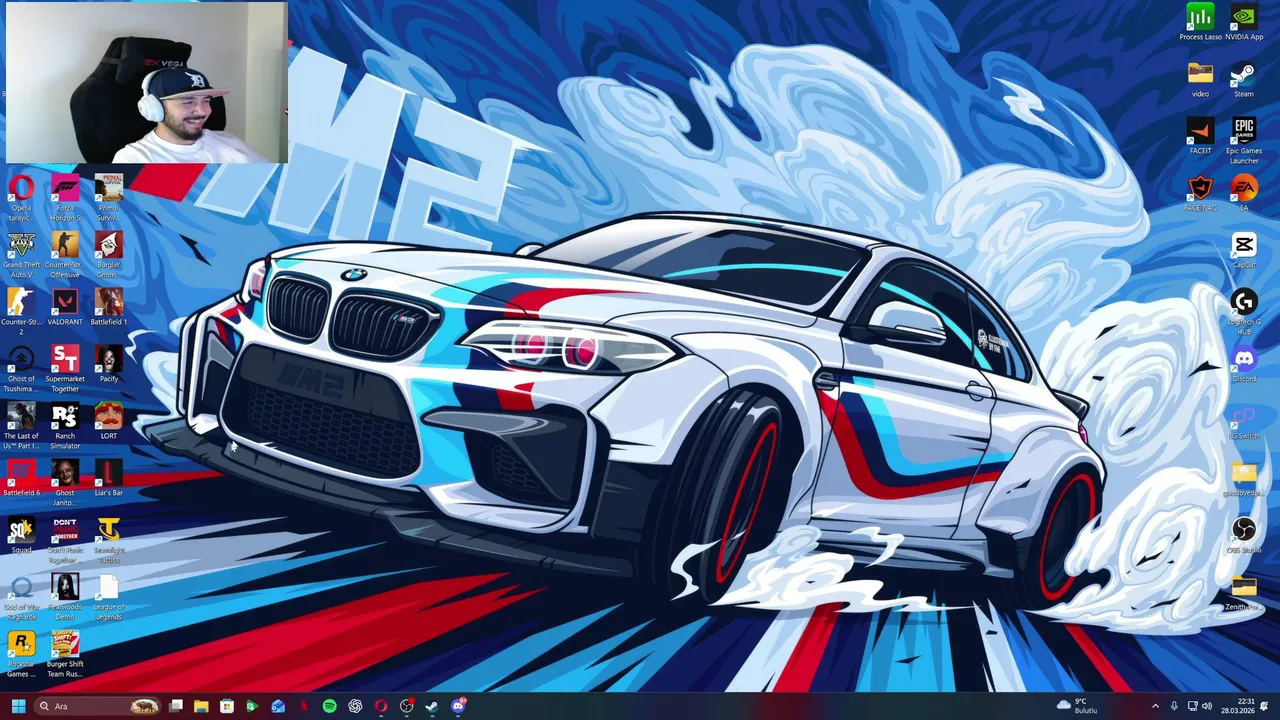1280x720 pixels.
Task: Select the Flatwoods Demo desktop icon
Action: click(65, 597)
